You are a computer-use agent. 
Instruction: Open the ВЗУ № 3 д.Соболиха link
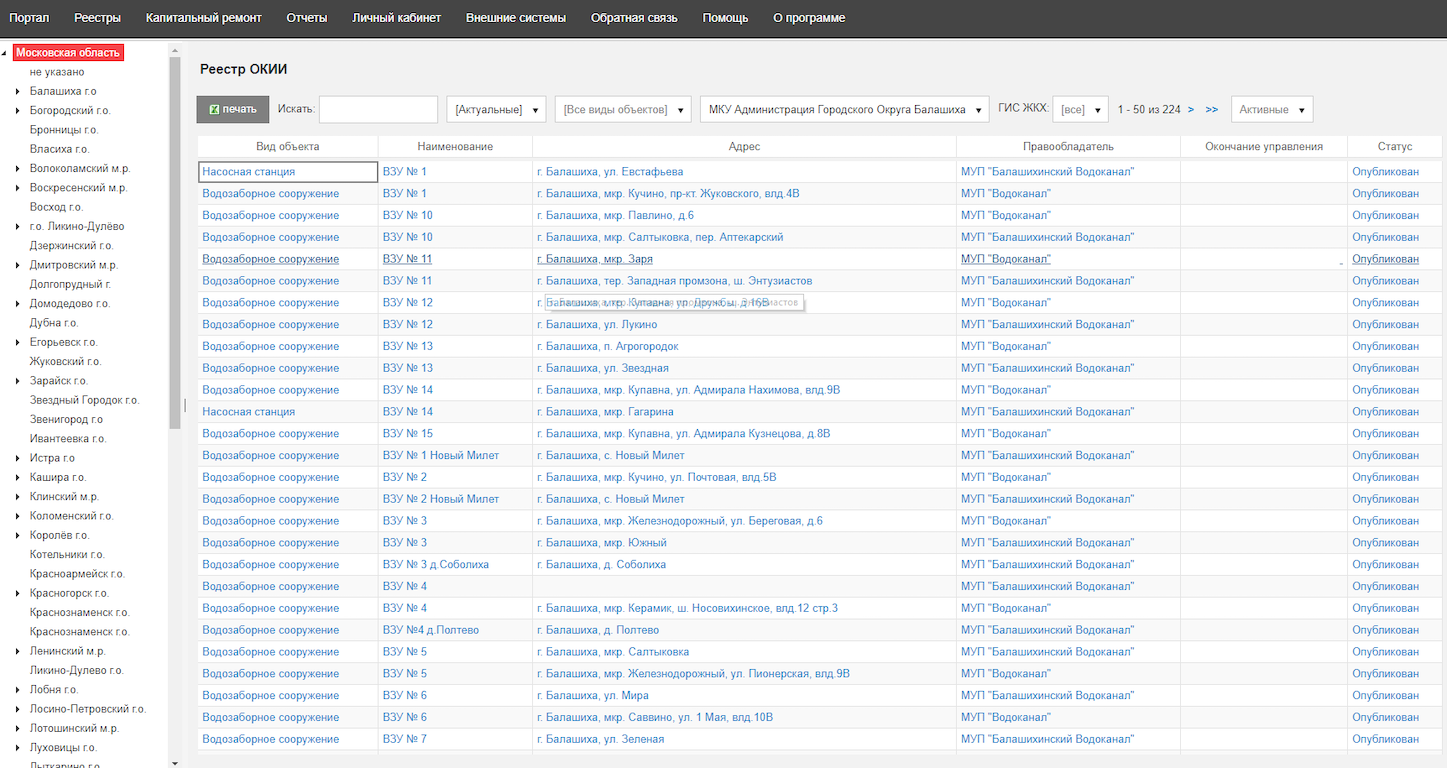point(435,565)
